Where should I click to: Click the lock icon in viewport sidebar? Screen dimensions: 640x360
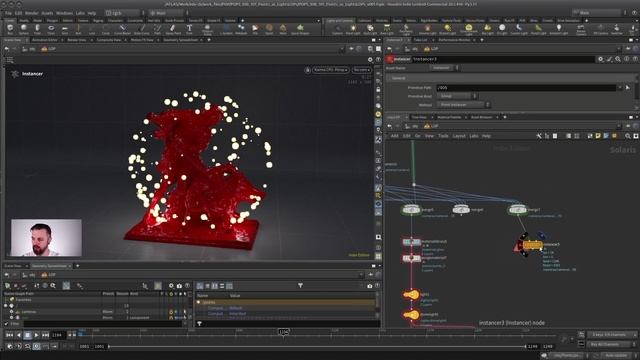coord(378,89)
